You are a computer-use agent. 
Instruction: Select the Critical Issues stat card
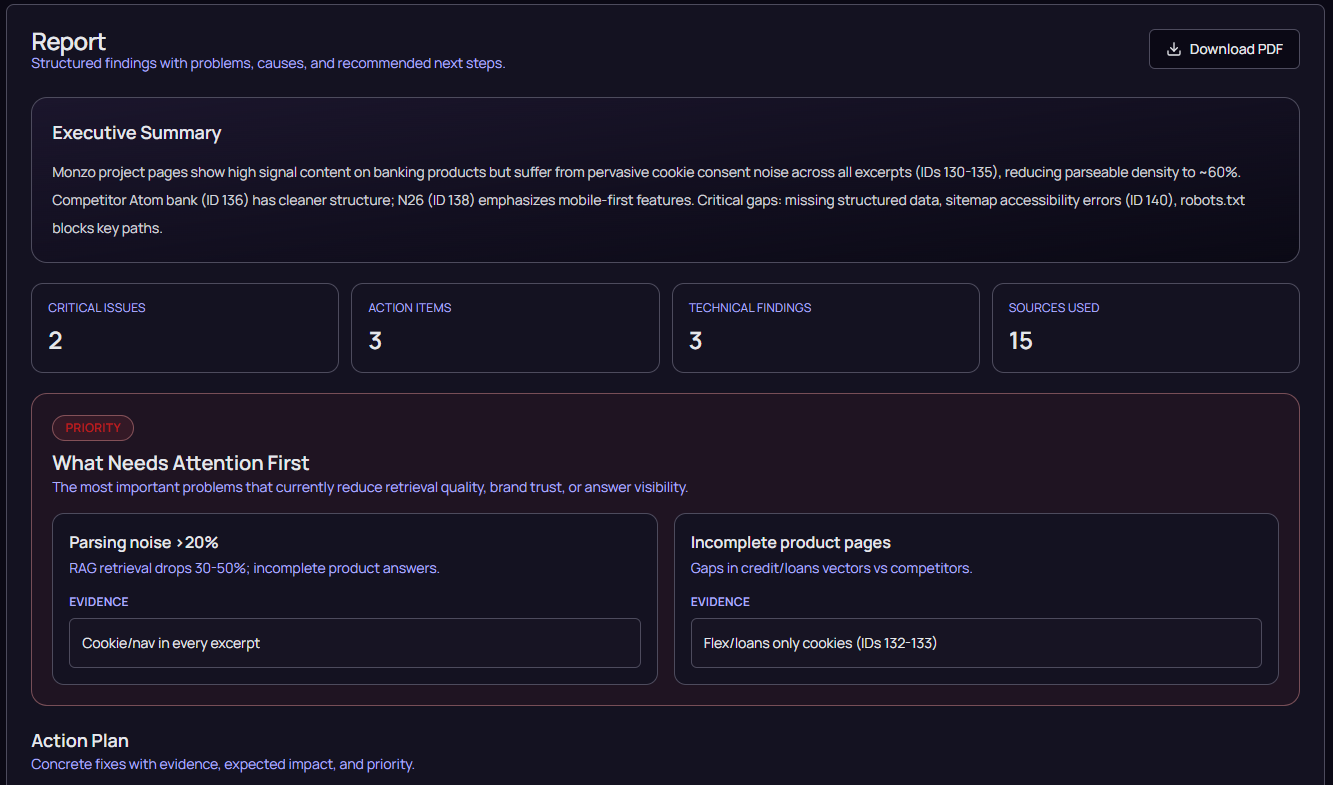[x=185, y=328]
